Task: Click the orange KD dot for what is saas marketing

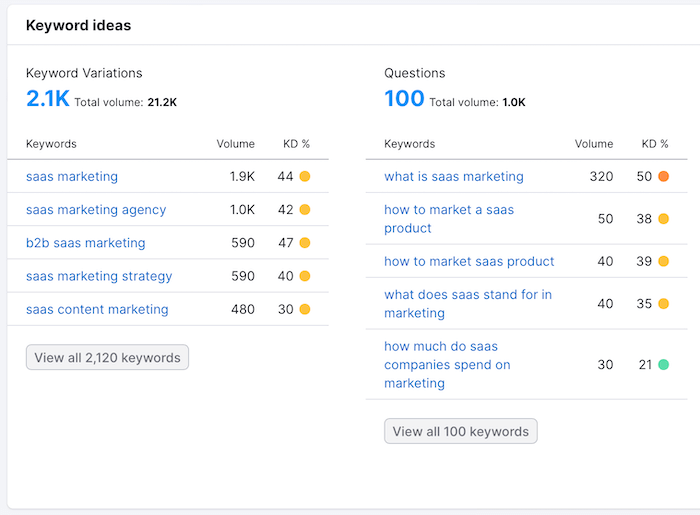Action: [663, 177]
